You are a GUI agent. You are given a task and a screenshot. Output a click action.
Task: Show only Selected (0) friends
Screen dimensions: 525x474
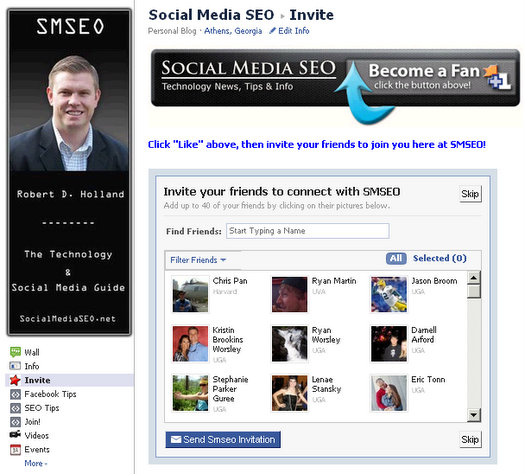point(440,258)
